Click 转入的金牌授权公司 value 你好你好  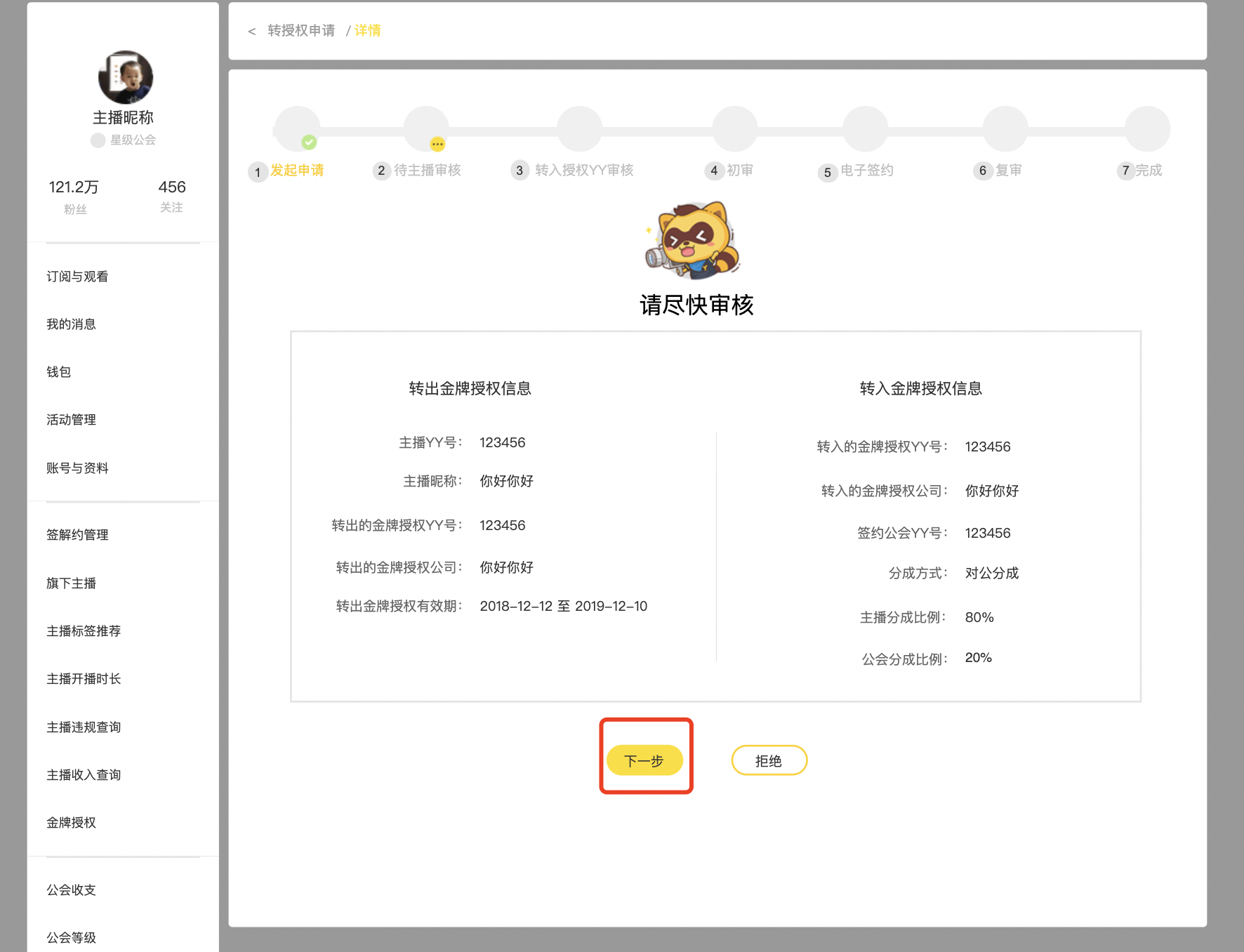point(991,491)
